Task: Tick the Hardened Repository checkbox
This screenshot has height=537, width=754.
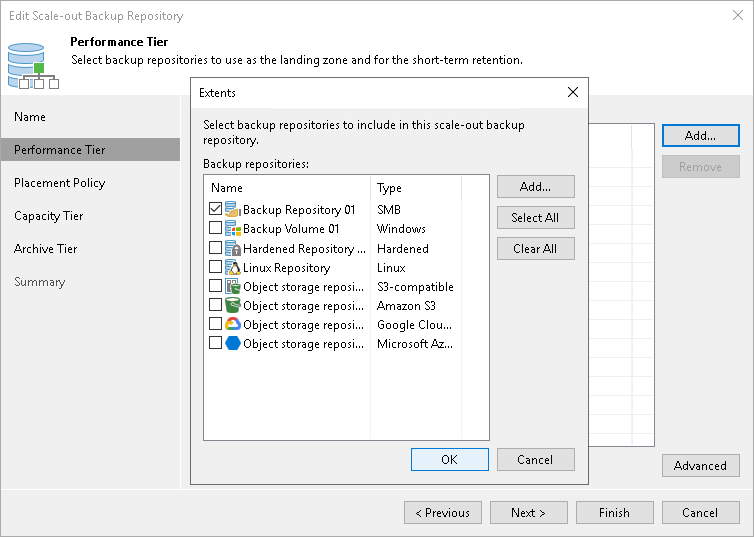Action: pyautogui.click(x=215, y=248)
